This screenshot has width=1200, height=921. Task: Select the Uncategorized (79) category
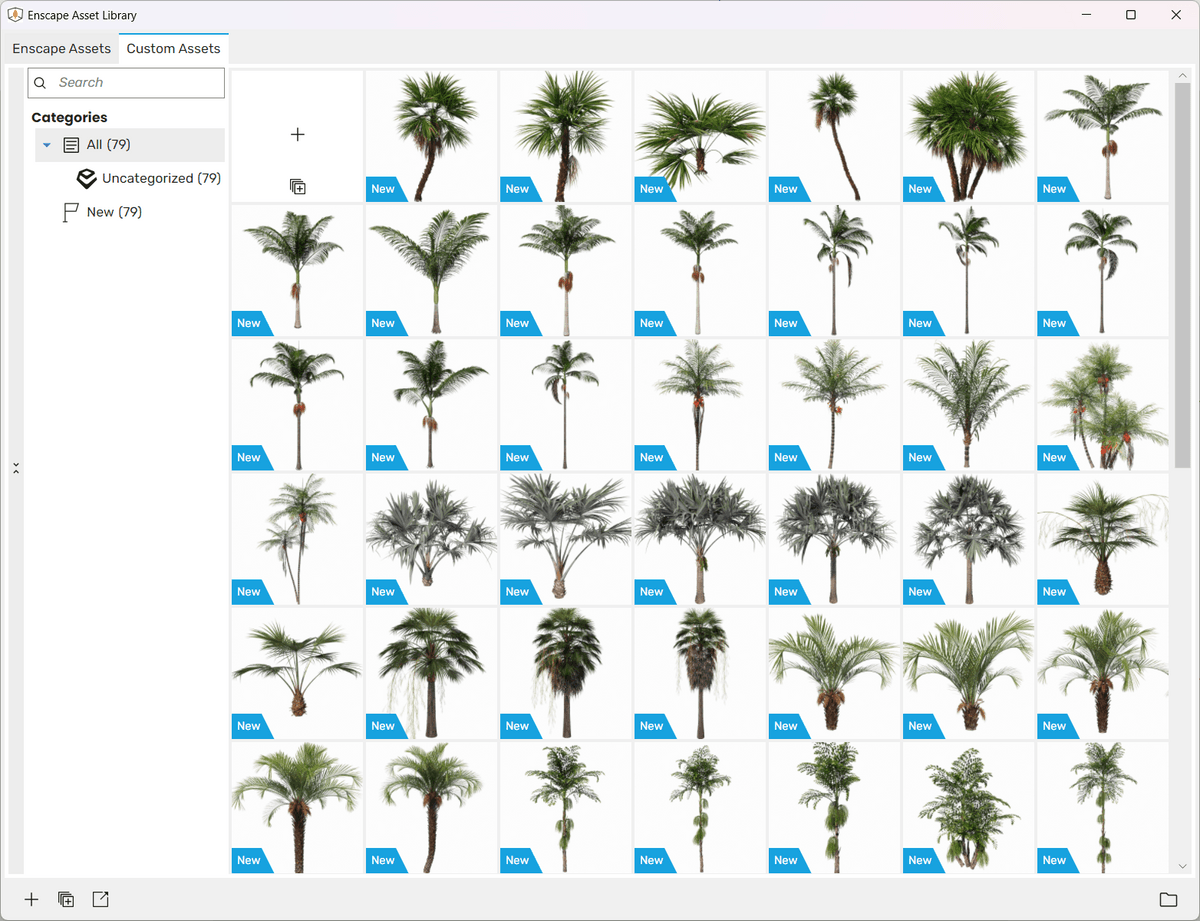pyautogui.click(x=161, y=178)
